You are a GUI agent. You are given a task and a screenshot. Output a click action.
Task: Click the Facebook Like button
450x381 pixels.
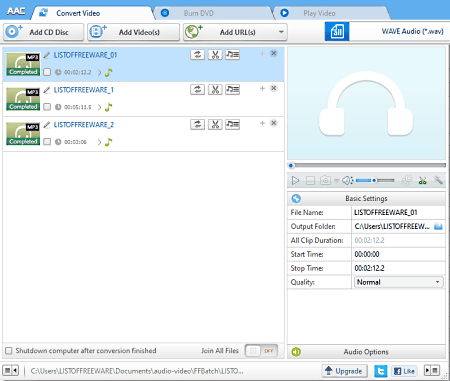404,371
